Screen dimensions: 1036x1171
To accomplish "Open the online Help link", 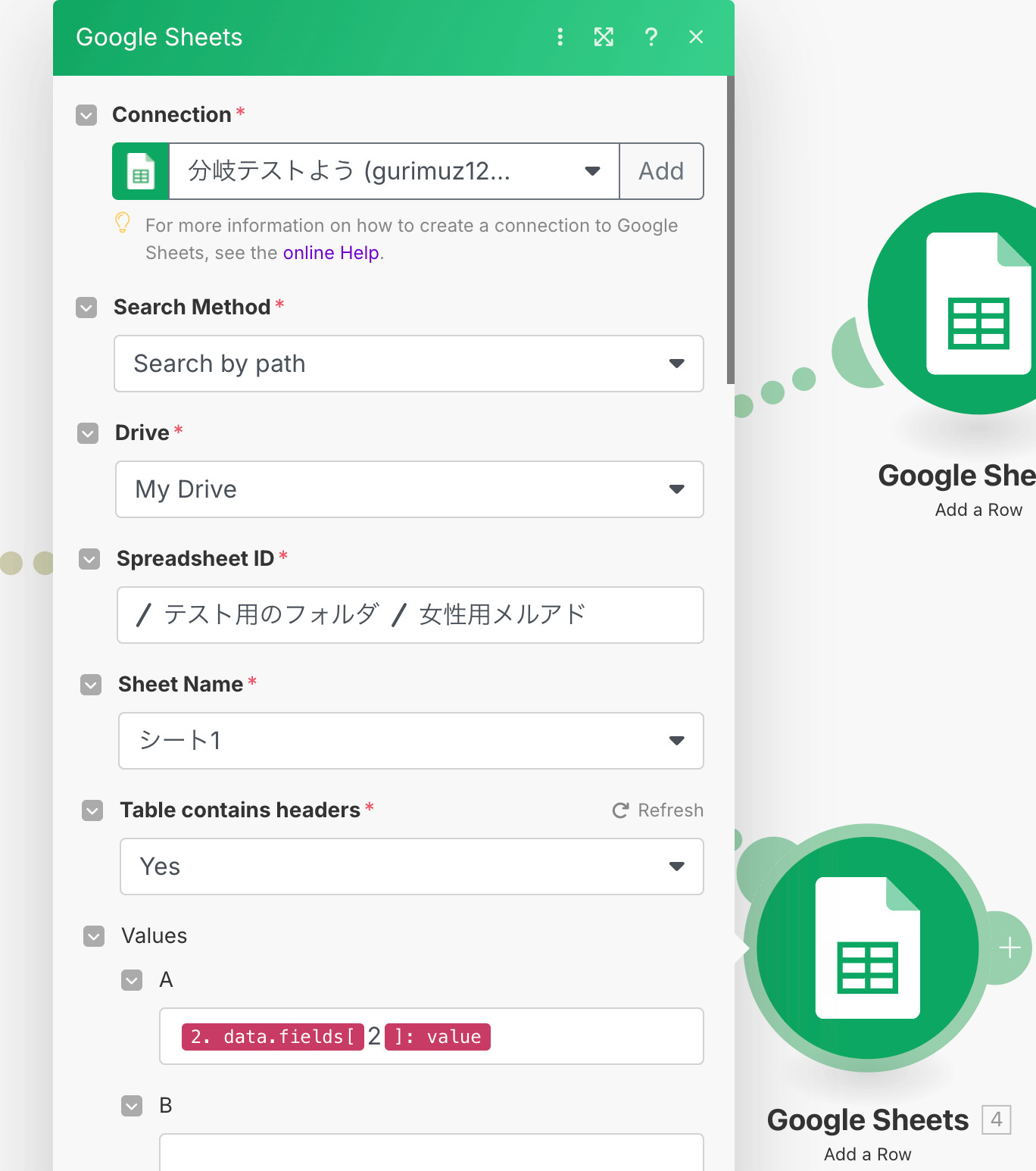I will click(331, 253).
